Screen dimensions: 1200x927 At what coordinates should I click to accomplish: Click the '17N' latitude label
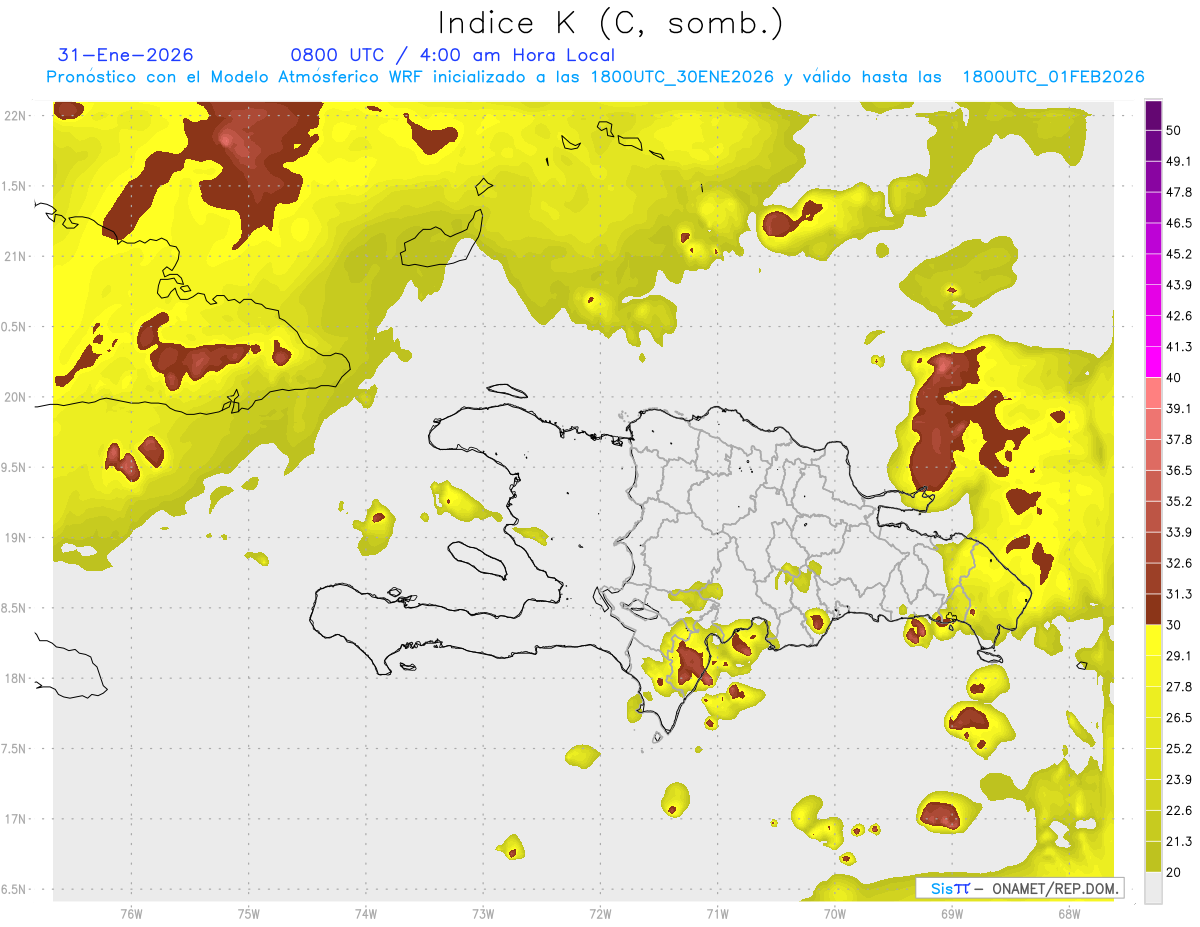[x=16, y=820]
